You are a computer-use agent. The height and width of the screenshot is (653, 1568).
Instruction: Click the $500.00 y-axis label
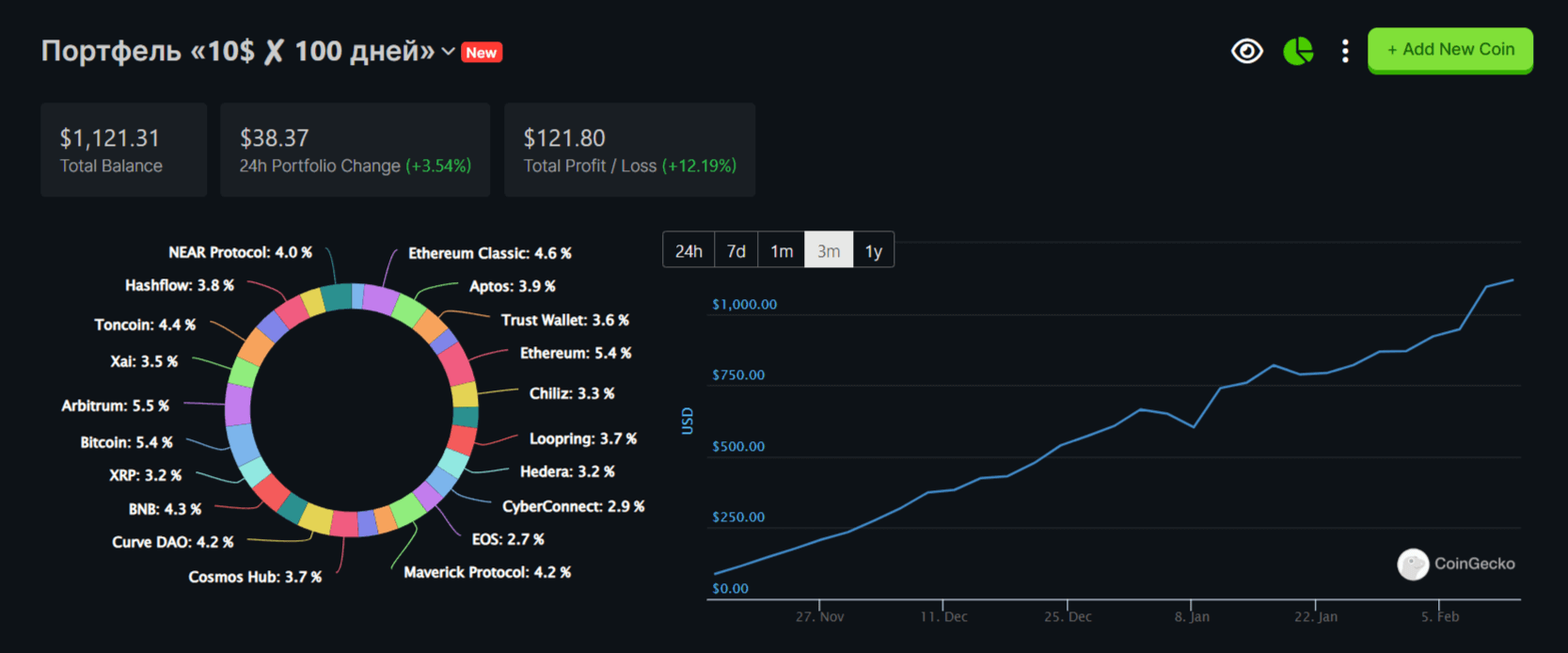738,446
